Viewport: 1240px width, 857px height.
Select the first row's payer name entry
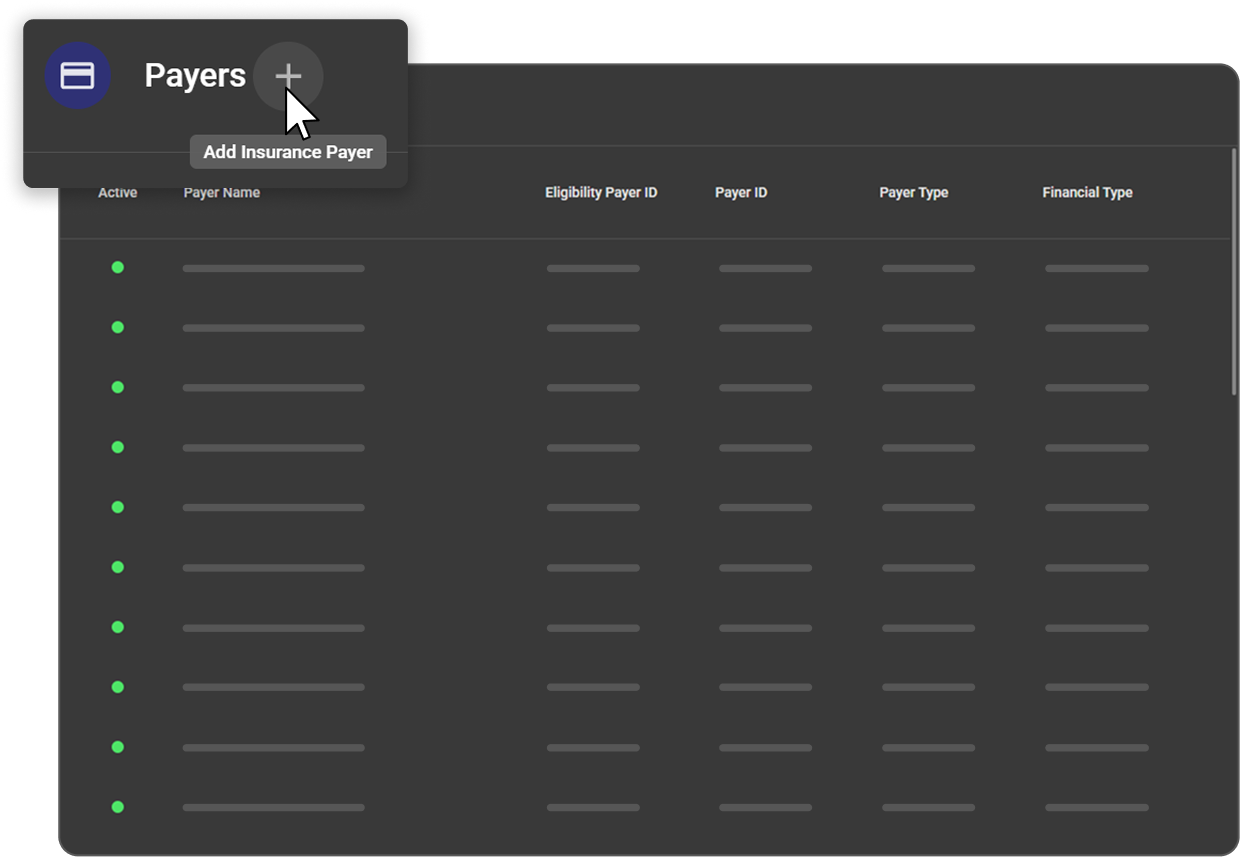tap(273, 268)
